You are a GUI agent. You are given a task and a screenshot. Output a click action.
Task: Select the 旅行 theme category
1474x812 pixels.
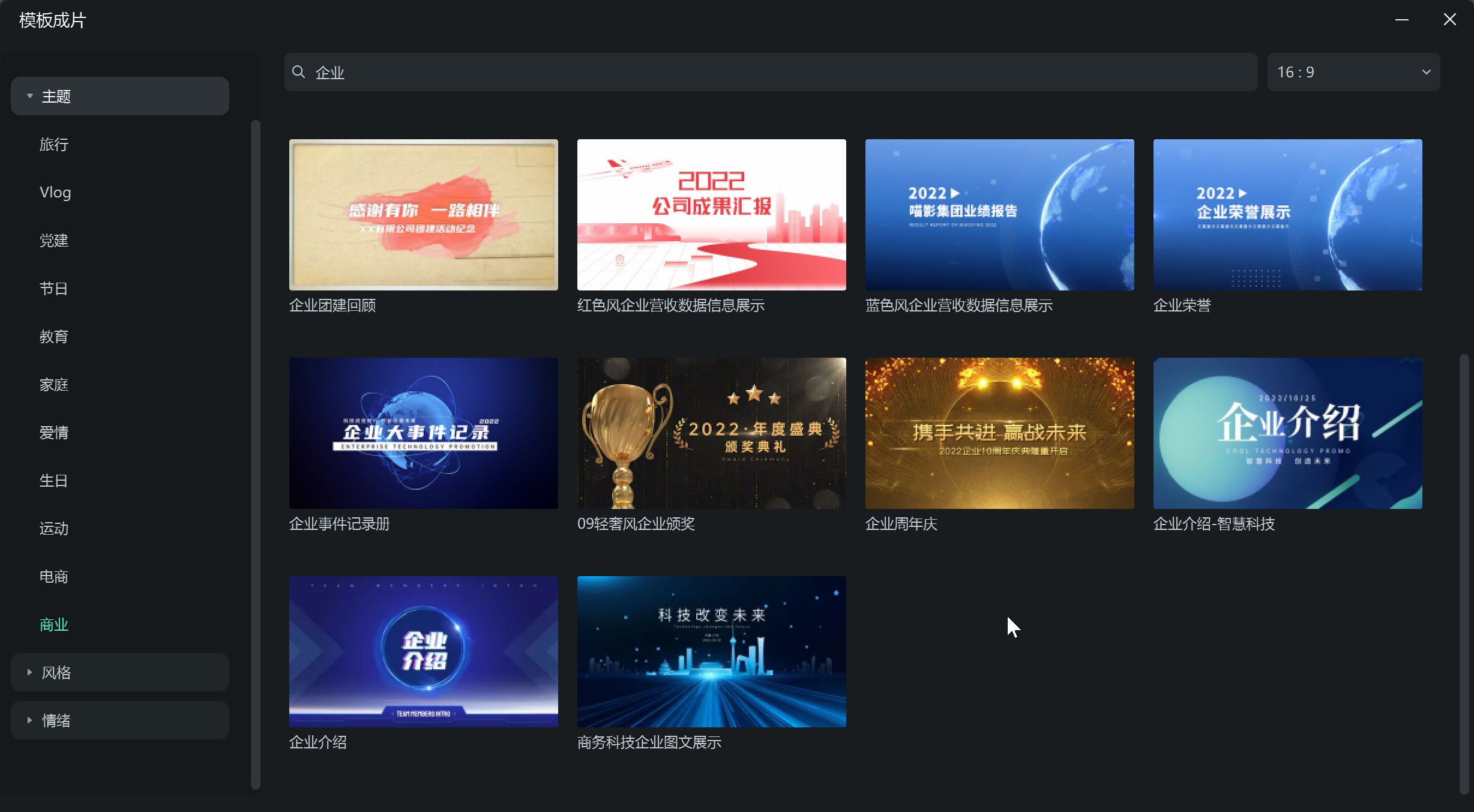click(54, 144)
